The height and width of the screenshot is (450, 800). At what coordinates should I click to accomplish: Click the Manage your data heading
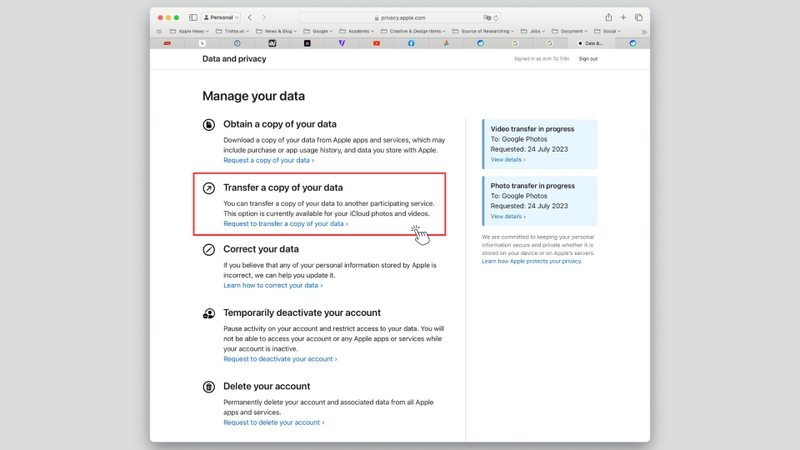point(254,96)
